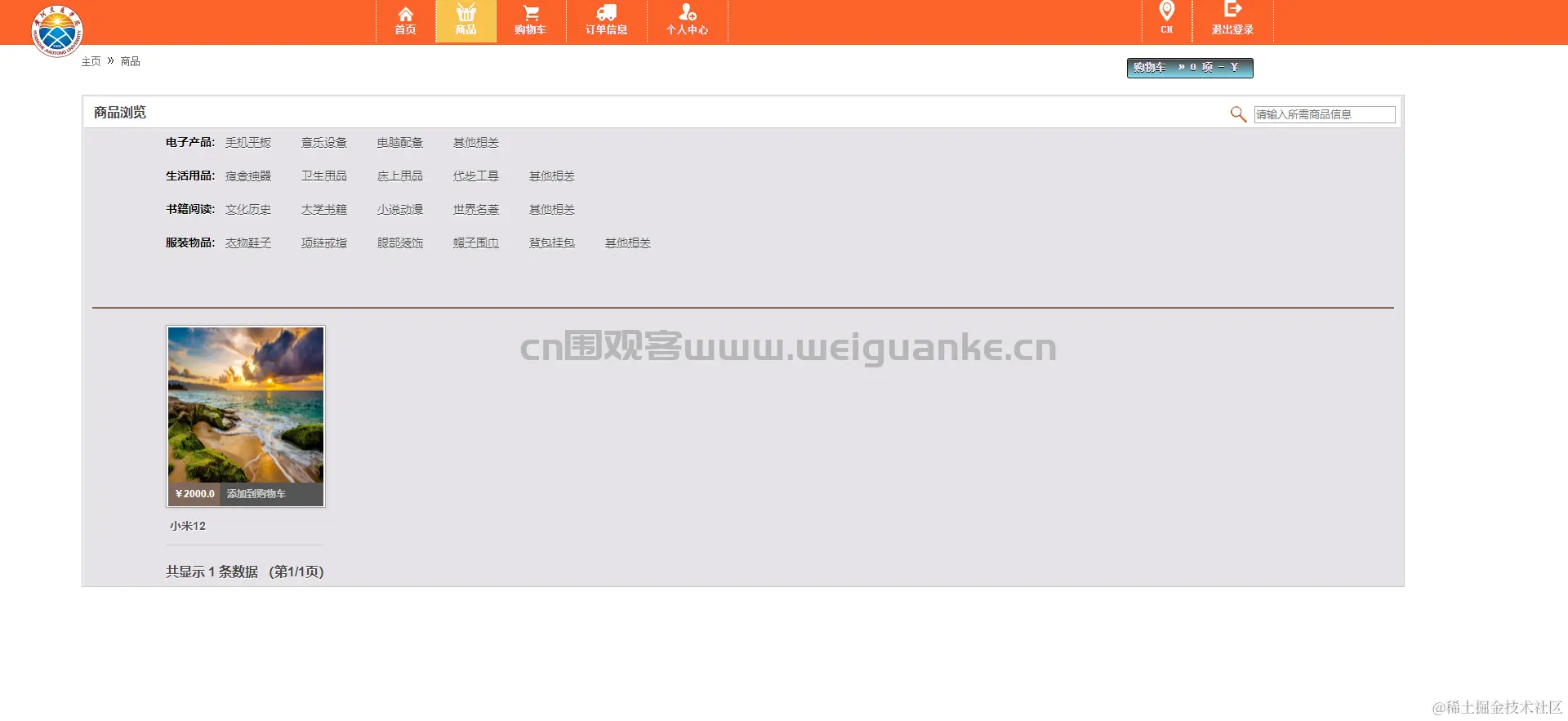Click the 生活用品 category heading
1568x721 pixels.
[x=190, y=176]
